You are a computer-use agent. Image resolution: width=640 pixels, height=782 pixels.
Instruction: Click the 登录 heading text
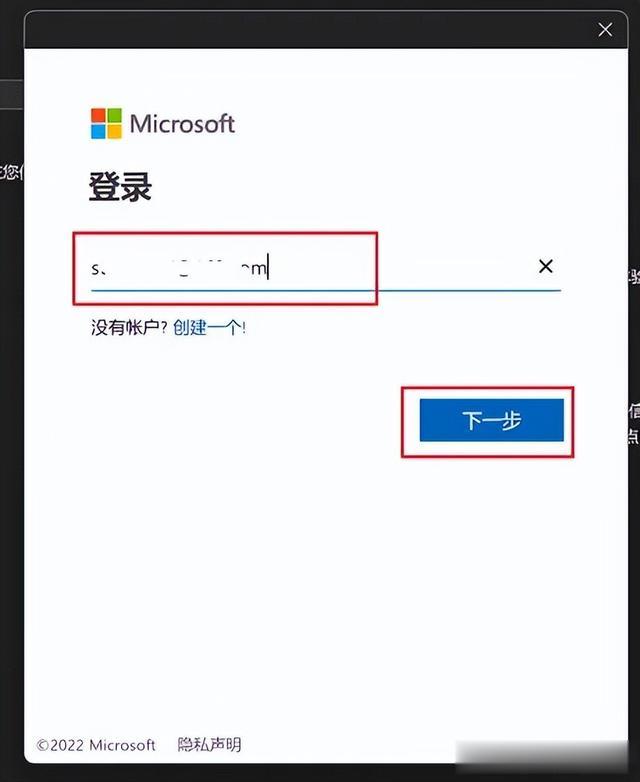pos(120,187)
